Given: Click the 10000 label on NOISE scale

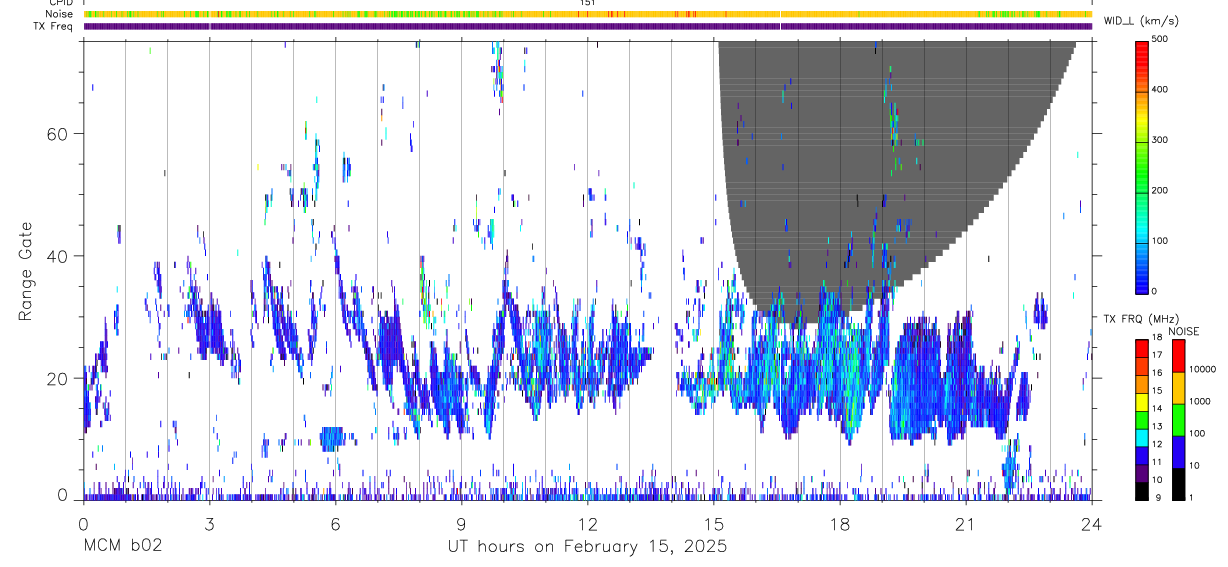Looking at the screenshot, I should pos(1205,370).
